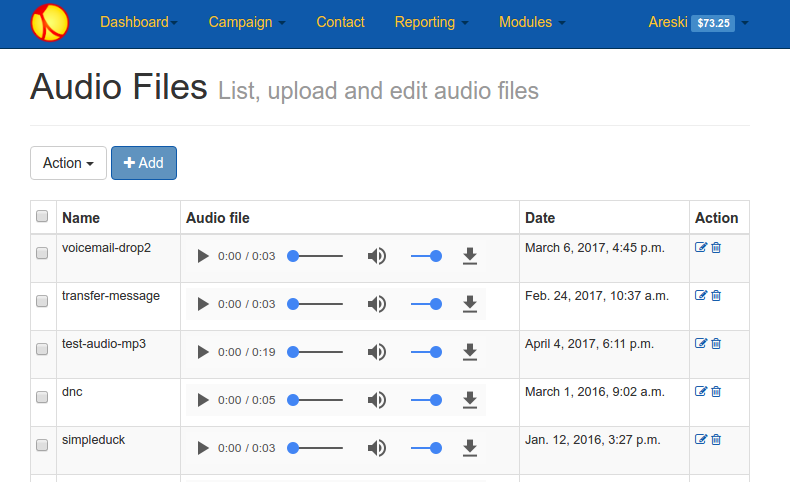Delete the simpleduck audio file

716,439
